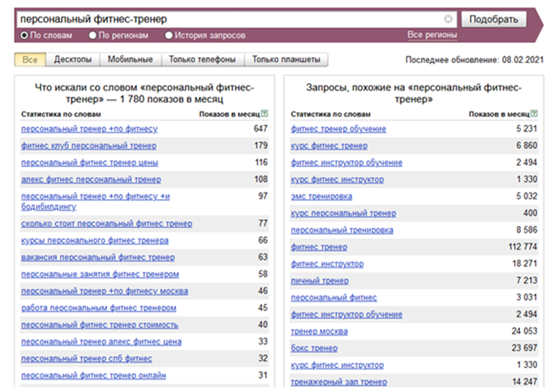Open 'персональный фитнес тренер онлайн' link

tap(94, 375)
